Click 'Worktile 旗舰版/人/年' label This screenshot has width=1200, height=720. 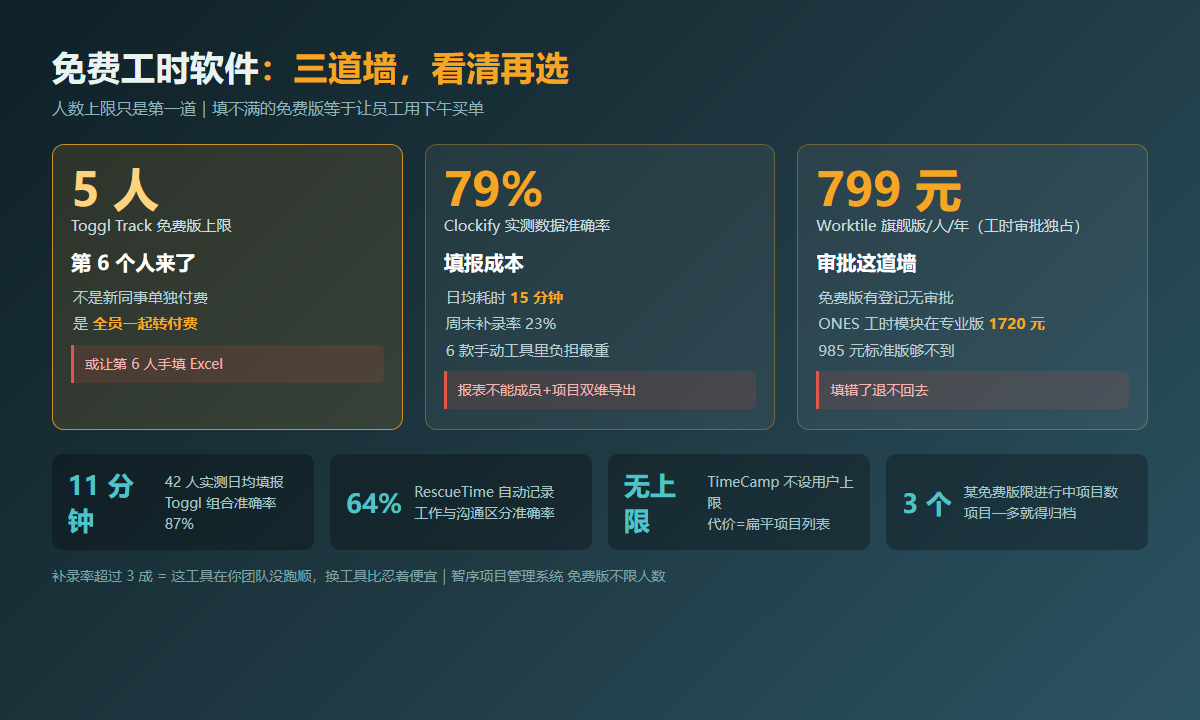click(948, 226)
